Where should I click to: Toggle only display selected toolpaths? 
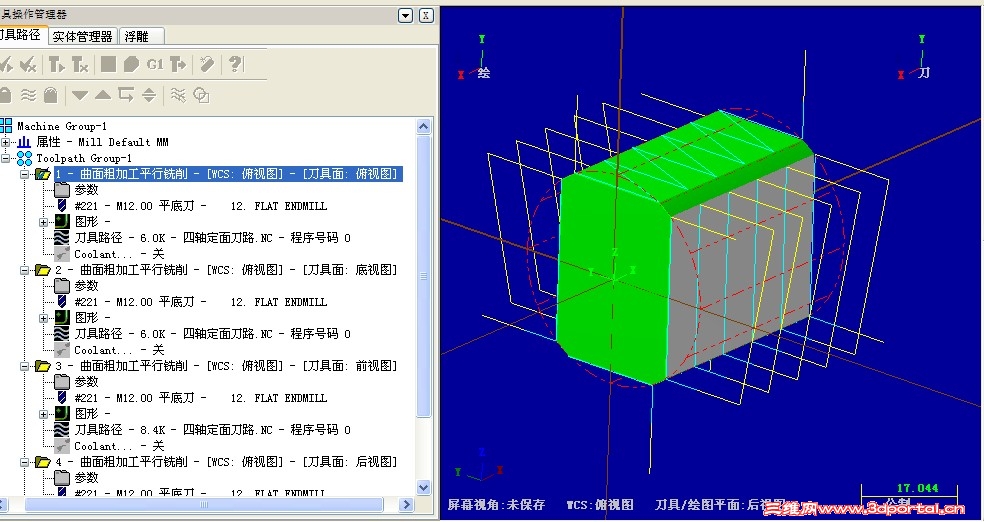pos(178,95)
